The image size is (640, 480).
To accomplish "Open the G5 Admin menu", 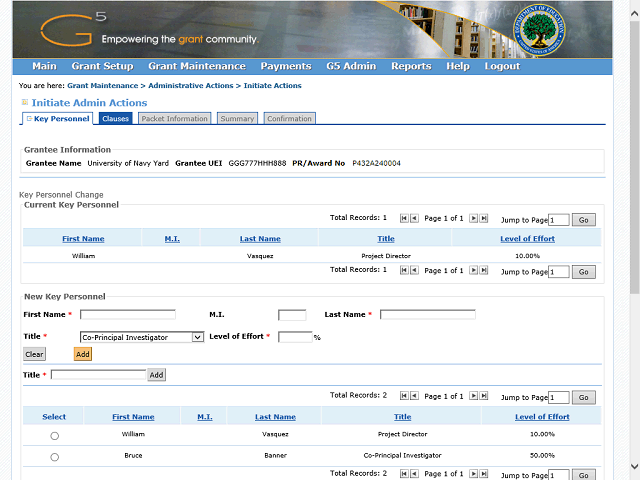I will 351,66.
